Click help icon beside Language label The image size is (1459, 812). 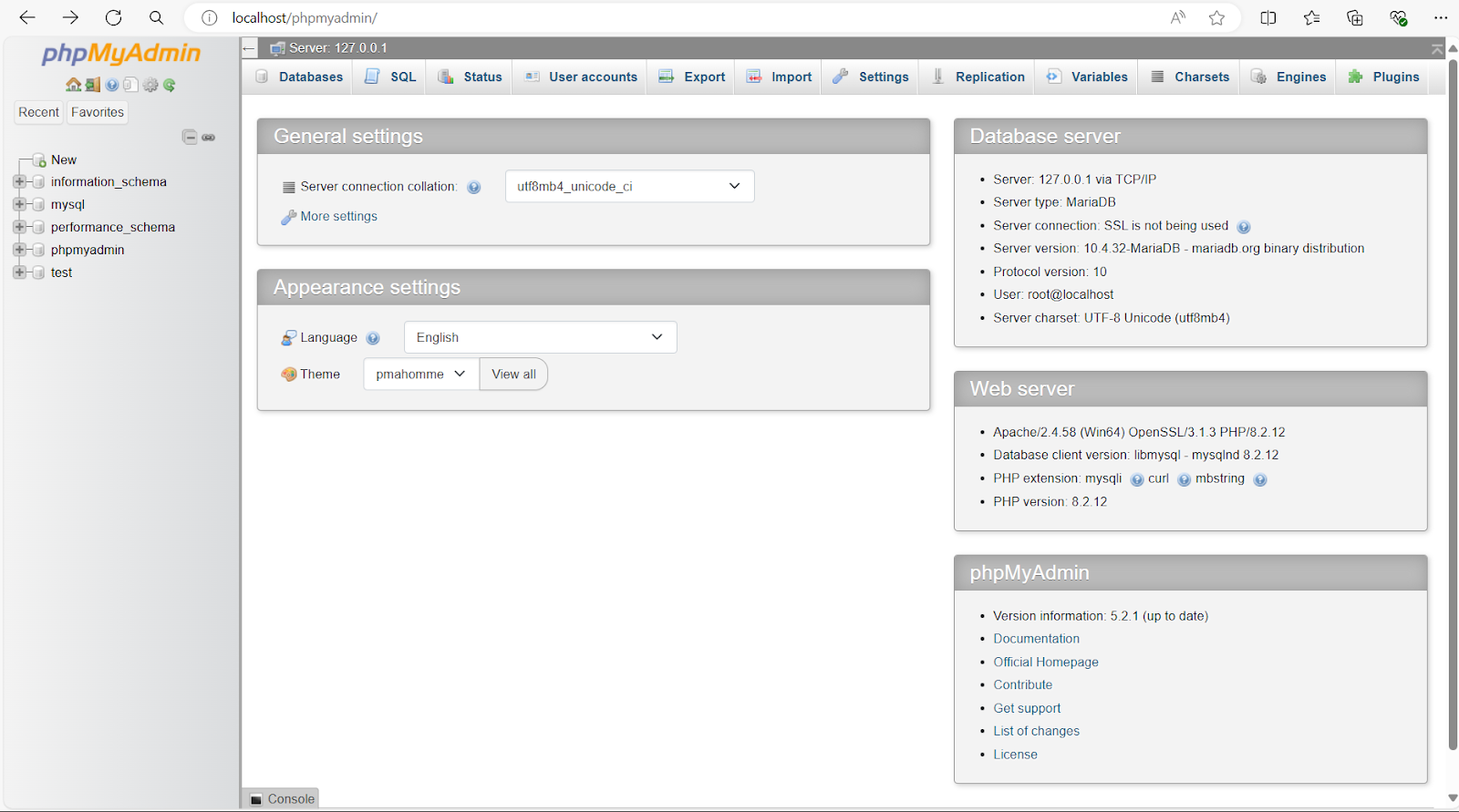click(373, 338)
